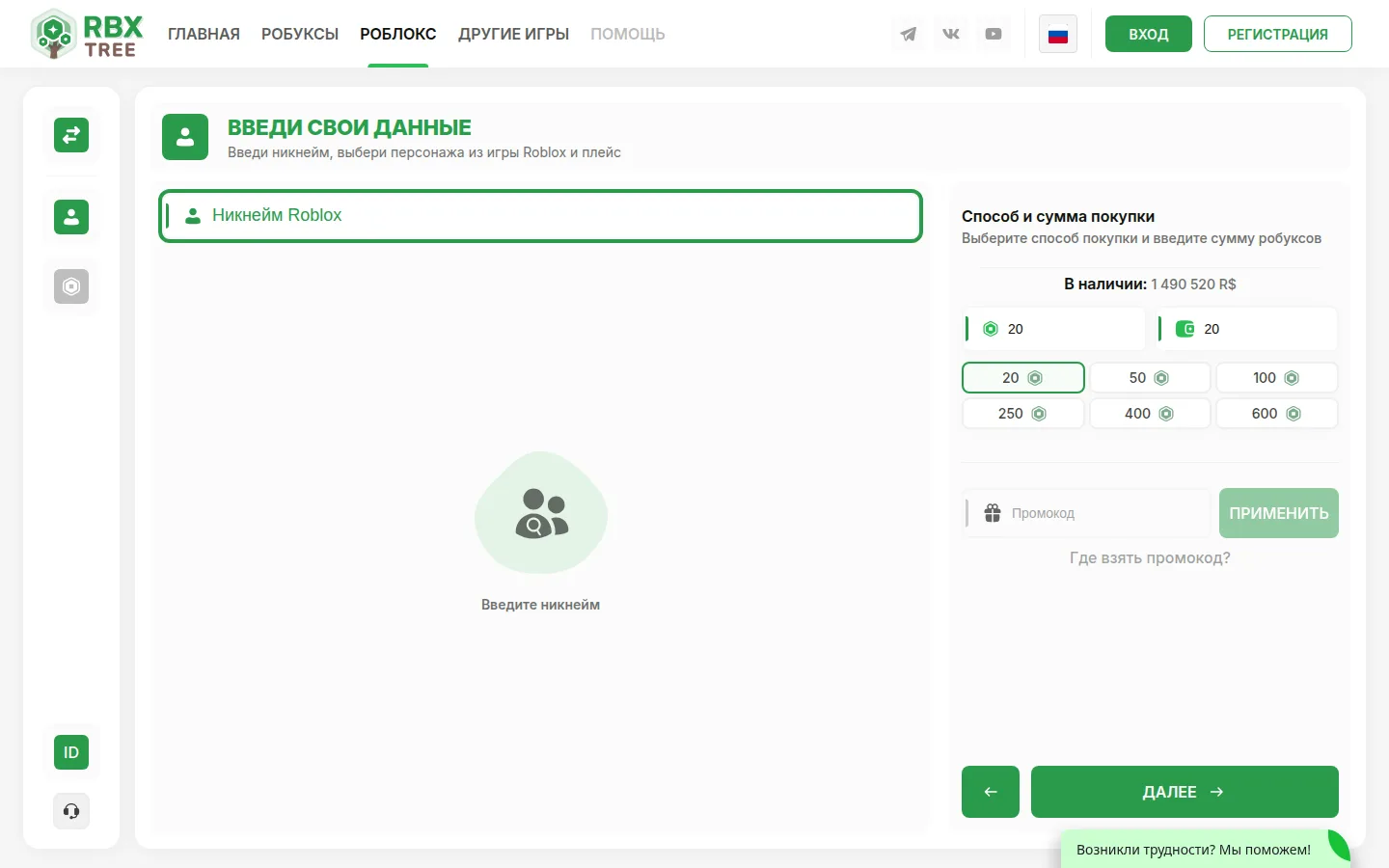
Task: Open the Где взять промокод link
Action: tap(1150, 558)
